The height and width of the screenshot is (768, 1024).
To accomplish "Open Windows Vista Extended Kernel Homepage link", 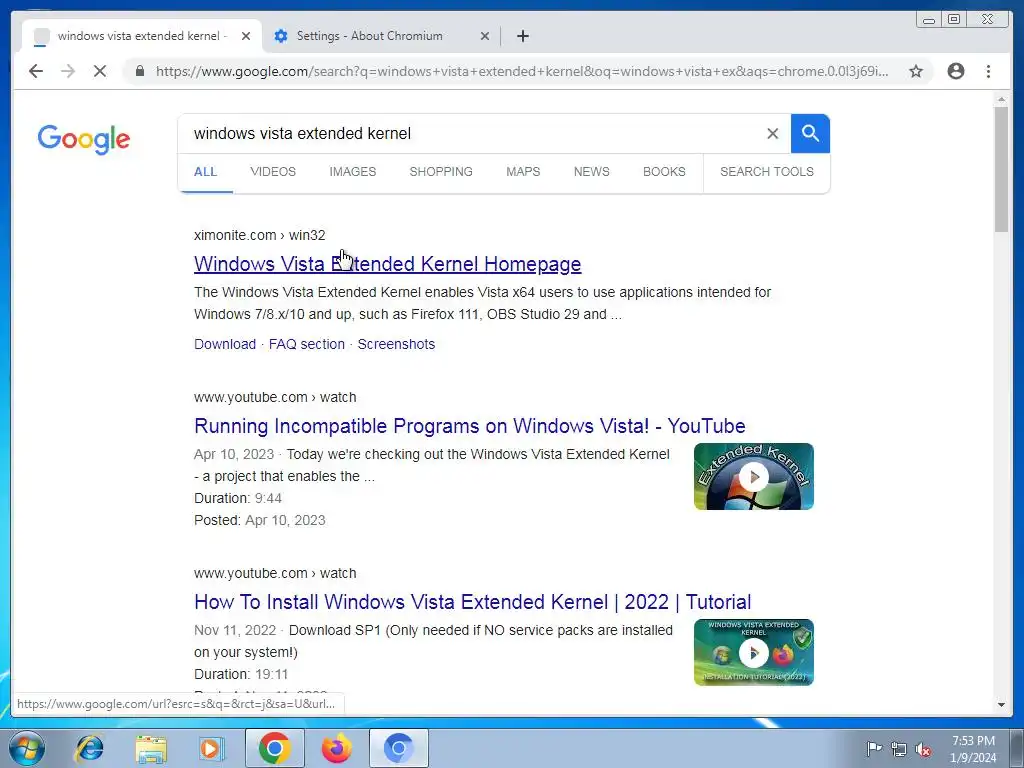I will click(x=387, y=264).
